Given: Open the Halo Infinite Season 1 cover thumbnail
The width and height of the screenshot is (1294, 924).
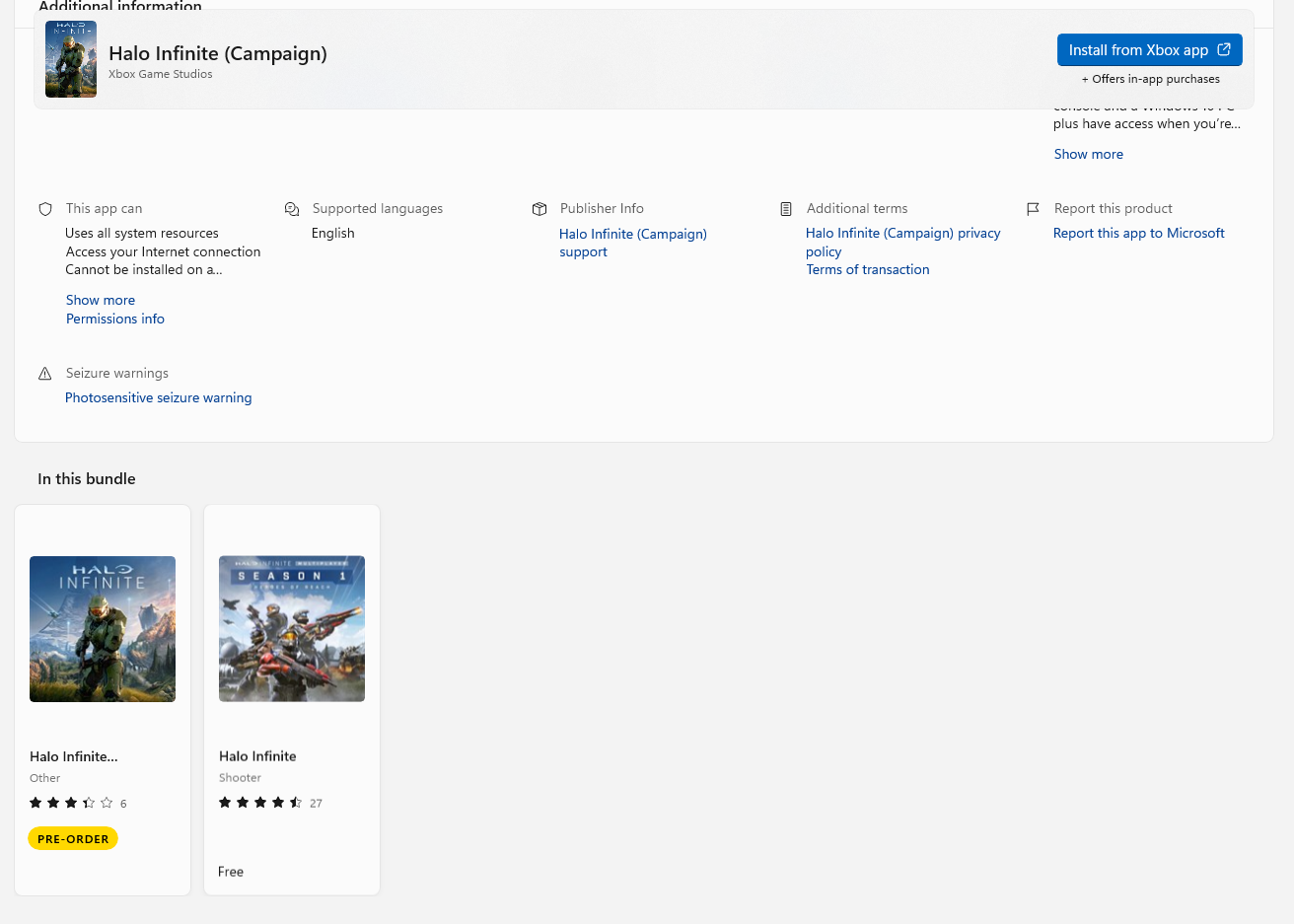Looking at the screenshot, I should [292, 629].
